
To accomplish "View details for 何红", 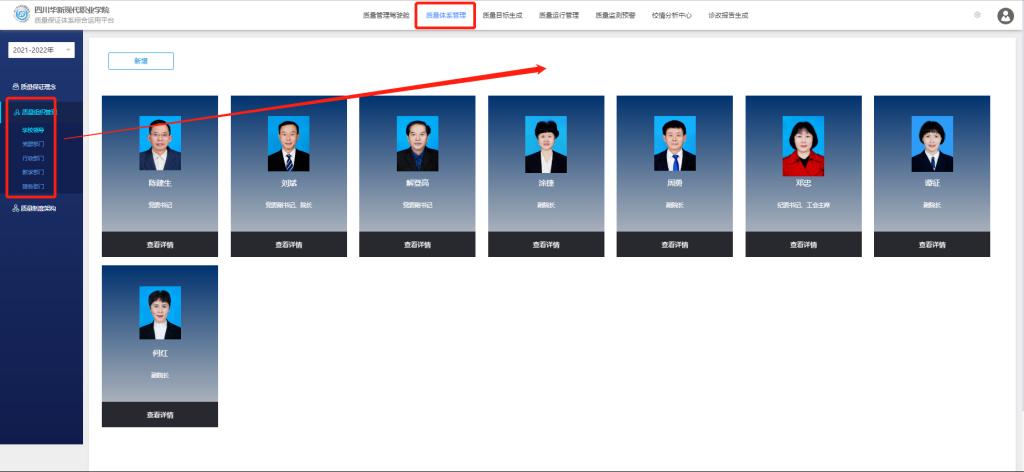I will (160, 414).
